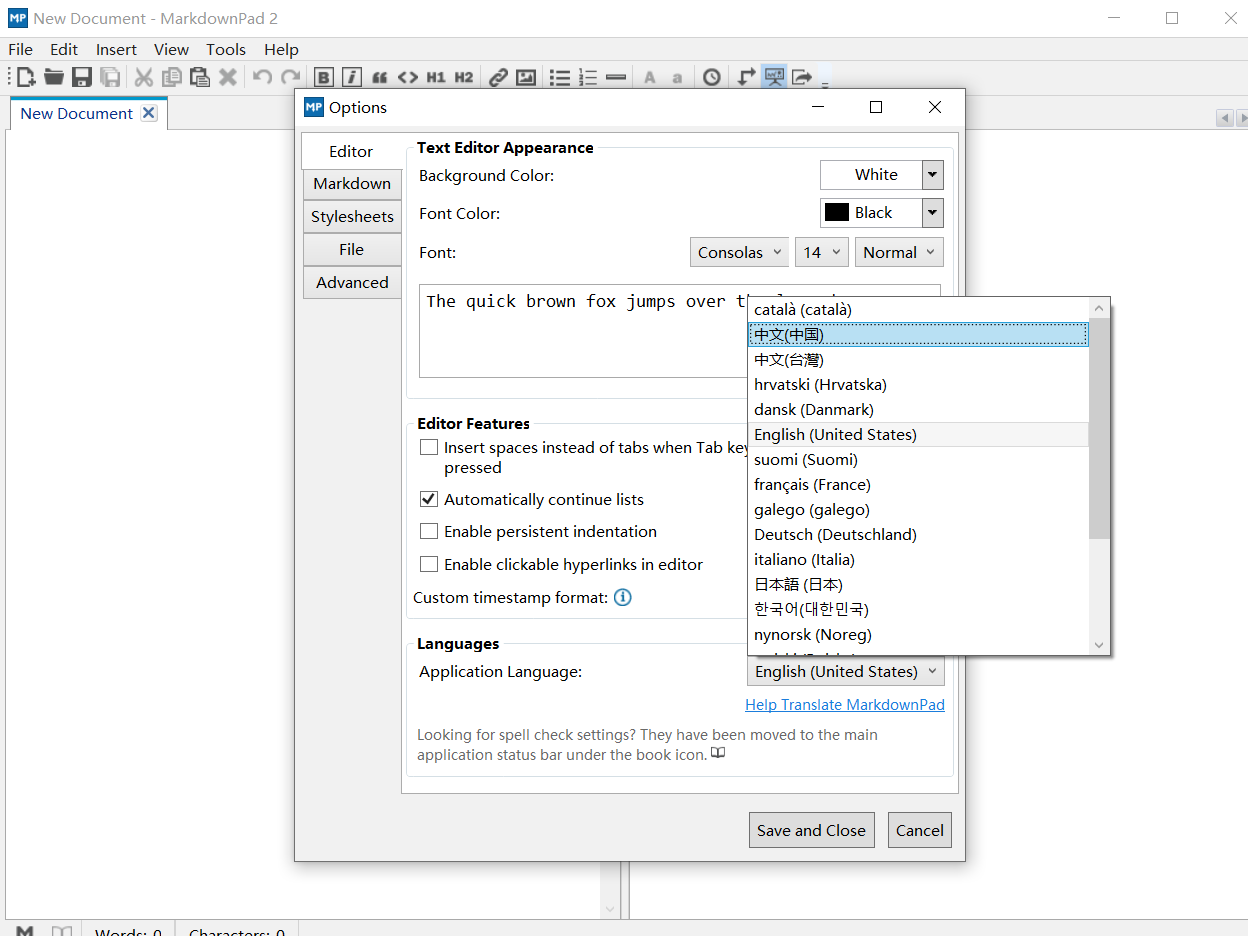This screenshot has height=936, width=1248.
Task: Open the File menu
Action: click(20, 49)
